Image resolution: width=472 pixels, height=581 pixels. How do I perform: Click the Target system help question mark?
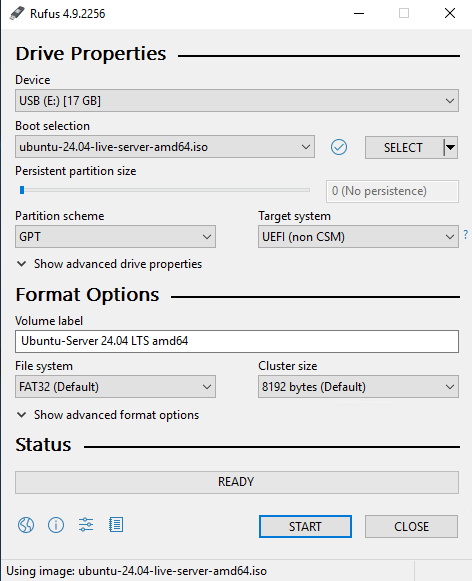tap(466, 234)
